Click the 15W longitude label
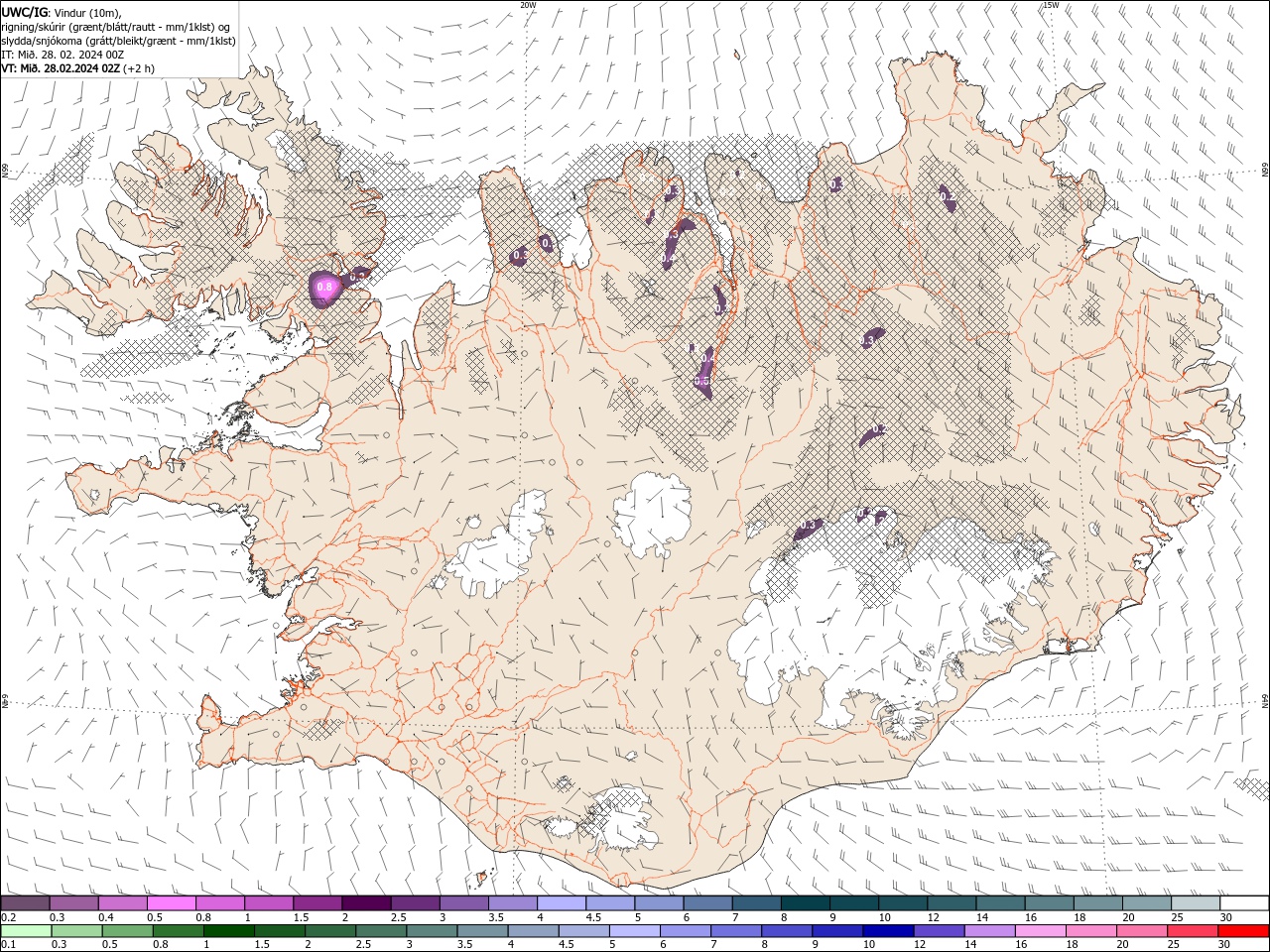The width and height of the screenshot is (1270, 952). click(1051, 5)
